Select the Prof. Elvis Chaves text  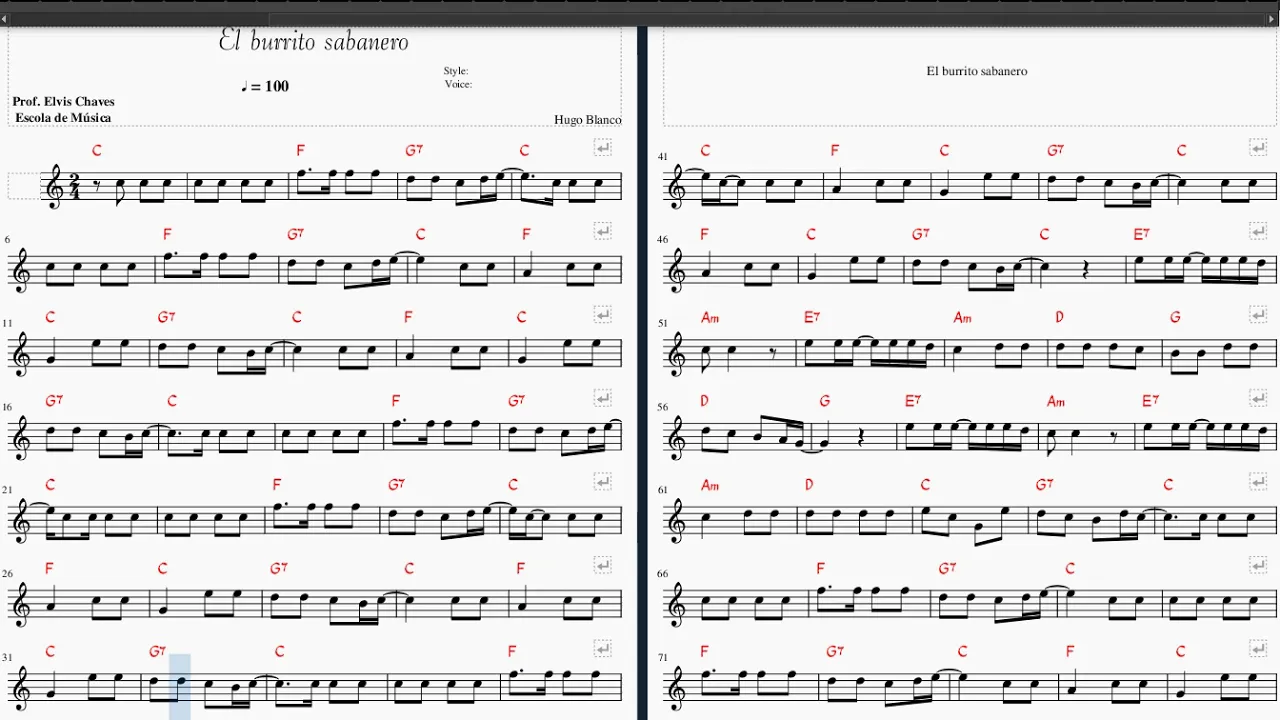(x=63, y=101)
